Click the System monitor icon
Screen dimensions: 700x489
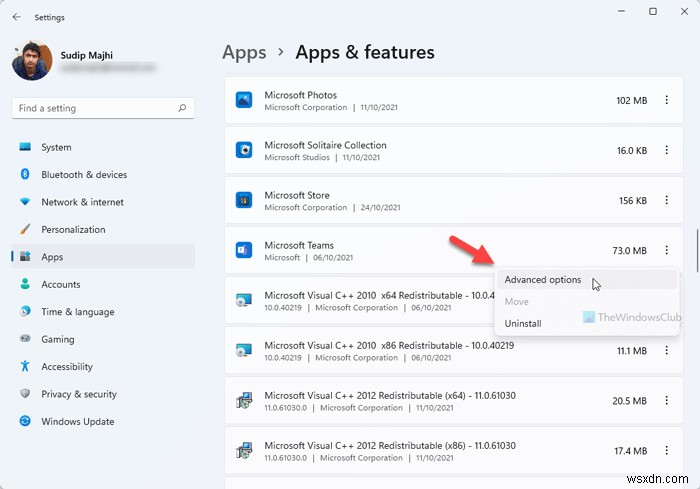25,147
